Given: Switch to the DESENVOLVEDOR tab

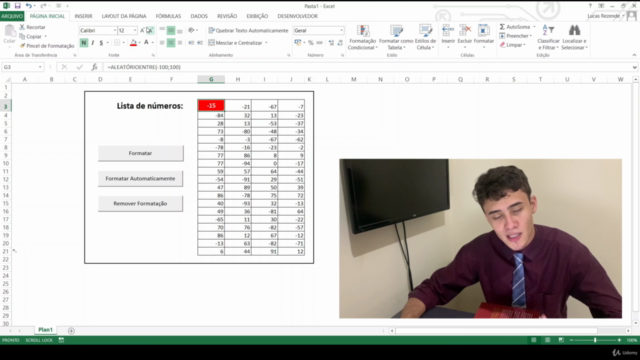Looking at the screenshot, I should click(298, 16).
